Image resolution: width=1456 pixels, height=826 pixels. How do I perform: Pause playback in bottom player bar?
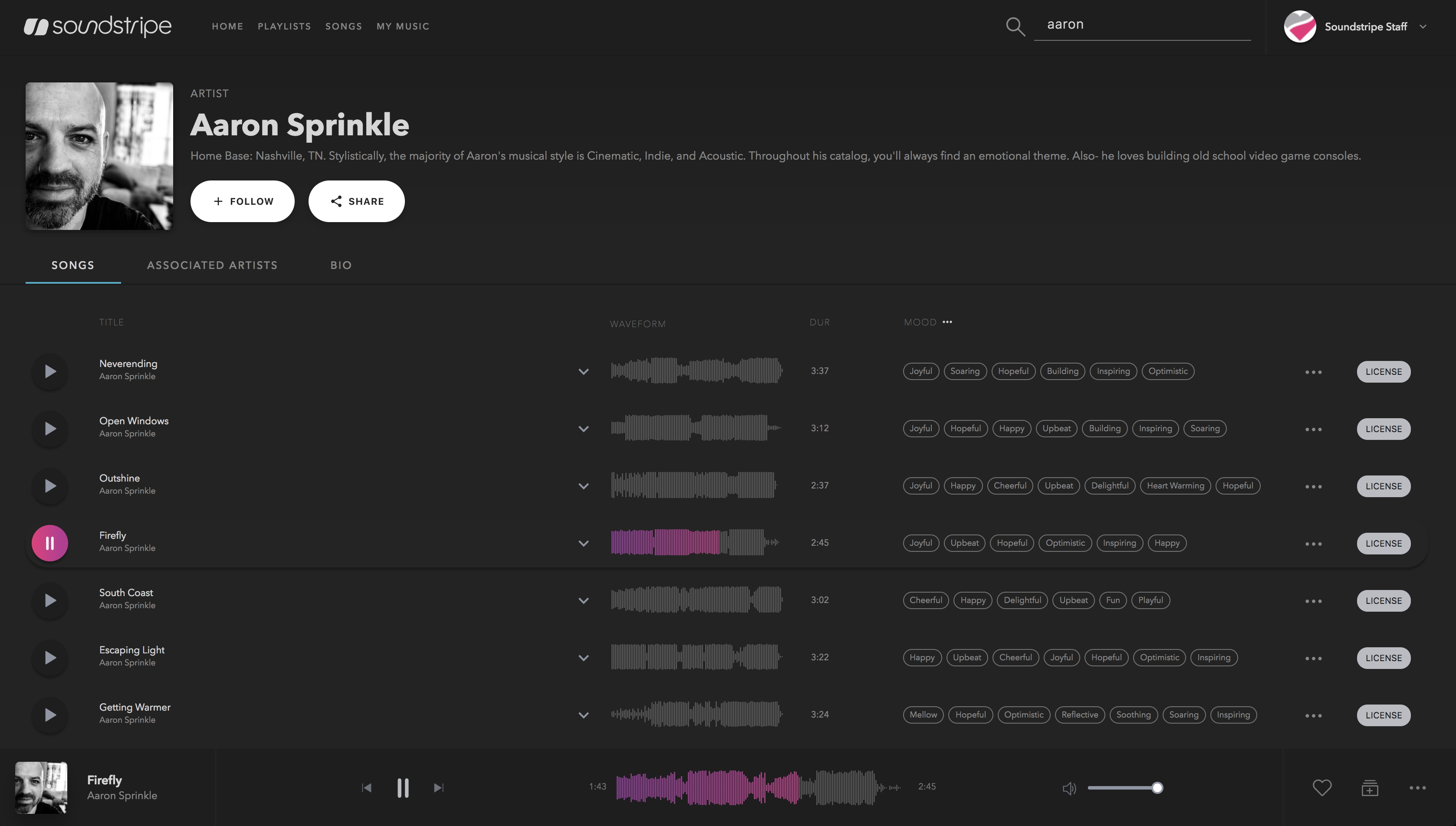[x=403, y=787]
